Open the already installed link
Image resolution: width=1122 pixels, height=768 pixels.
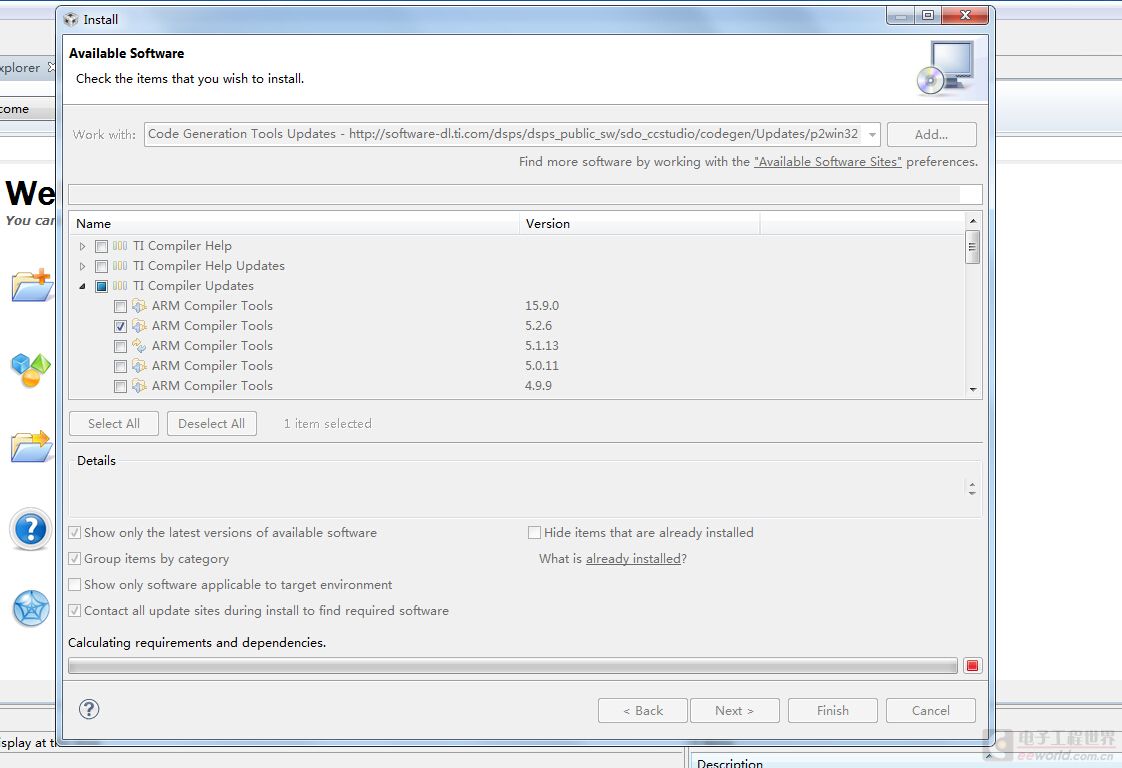[x=633, y=559]
